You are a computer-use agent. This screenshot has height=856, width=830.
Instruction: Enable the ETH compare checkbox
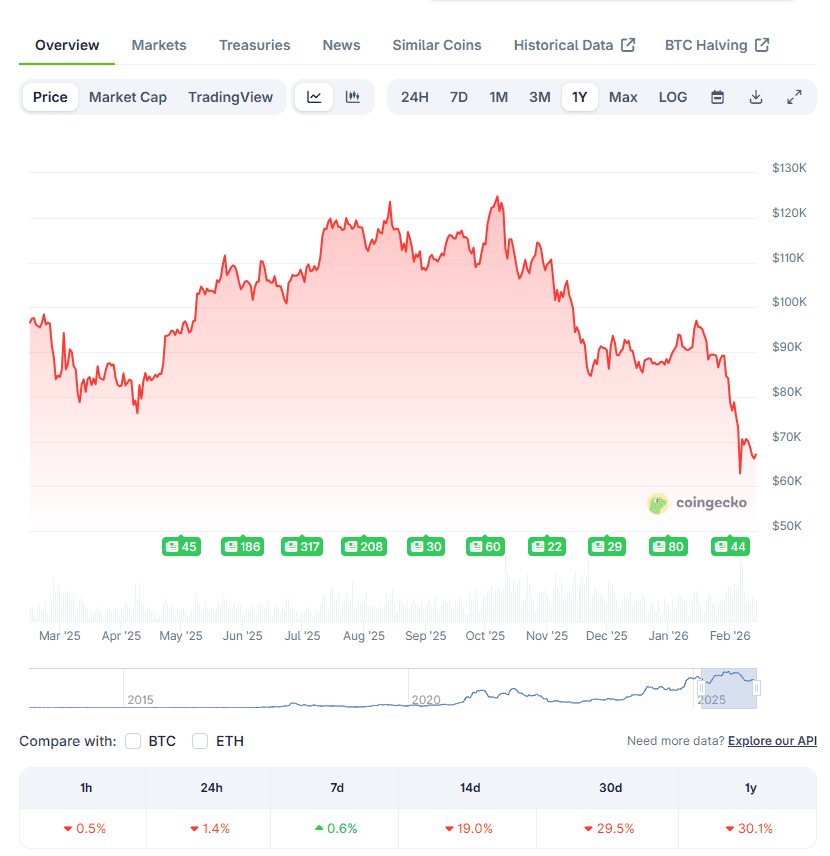coord(200,741)
